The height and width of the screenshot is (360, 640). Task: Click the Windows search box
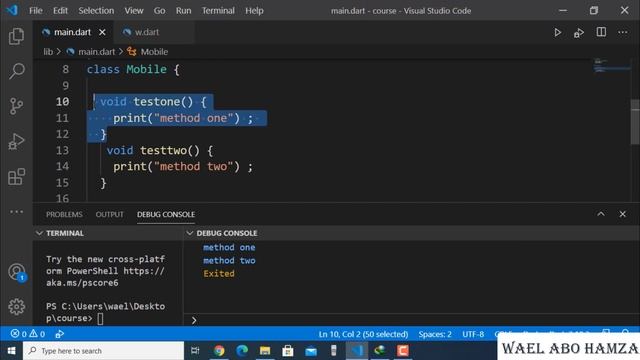coord(103,351)
